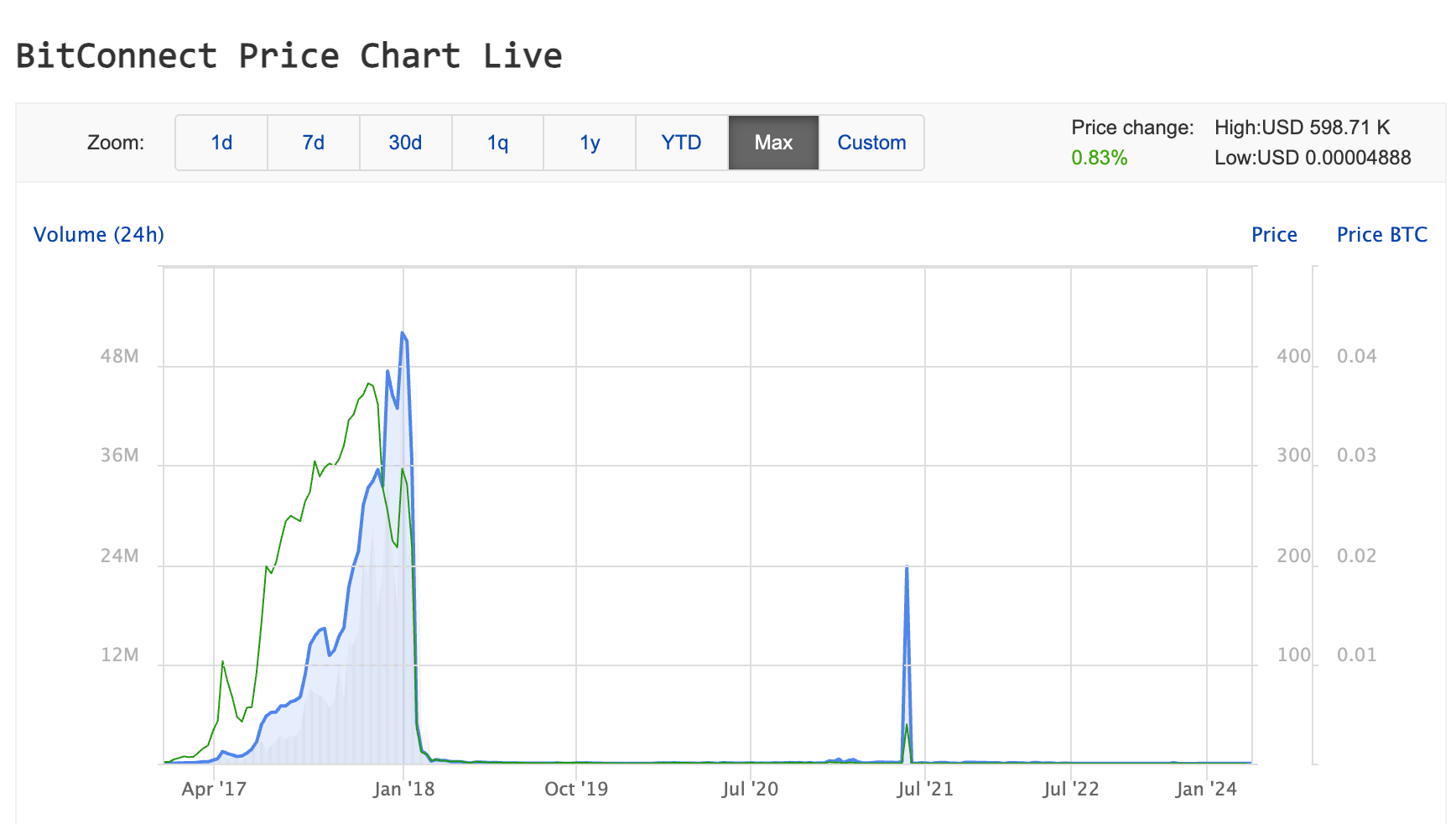Click the Jan '24 x-axis label
Viewport: 1456px width, 824px height.
pos(1206,789)
